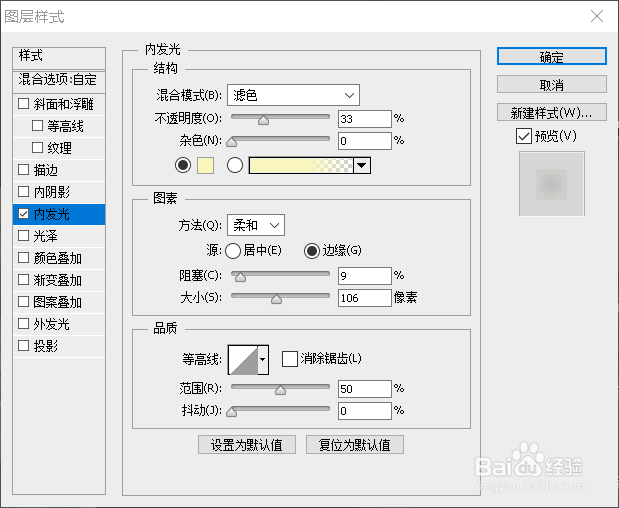Enable the 外发光 checkbox

(x=24, y=324)
